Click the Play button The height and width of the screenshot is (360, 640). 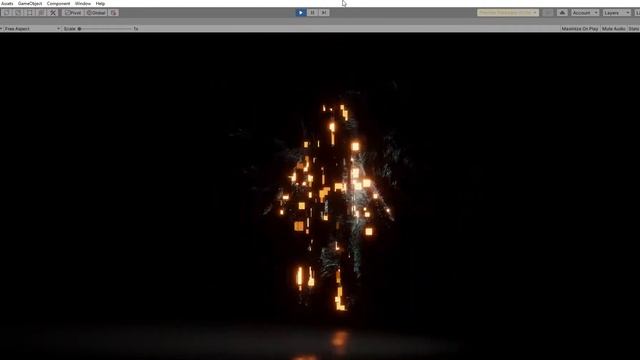coord(301,13)
